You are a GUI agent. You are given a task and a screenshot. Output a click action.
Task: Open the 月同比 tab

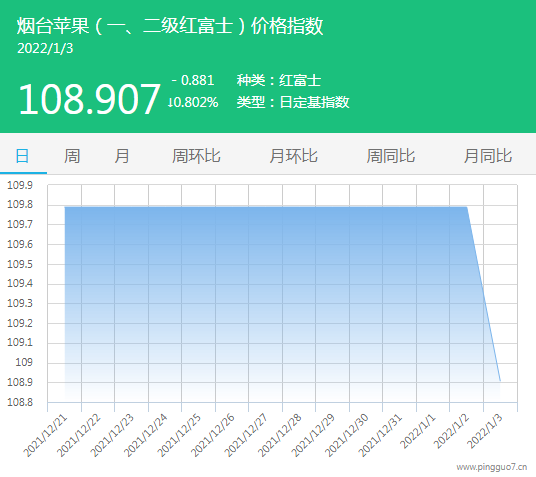click(488, 156)
